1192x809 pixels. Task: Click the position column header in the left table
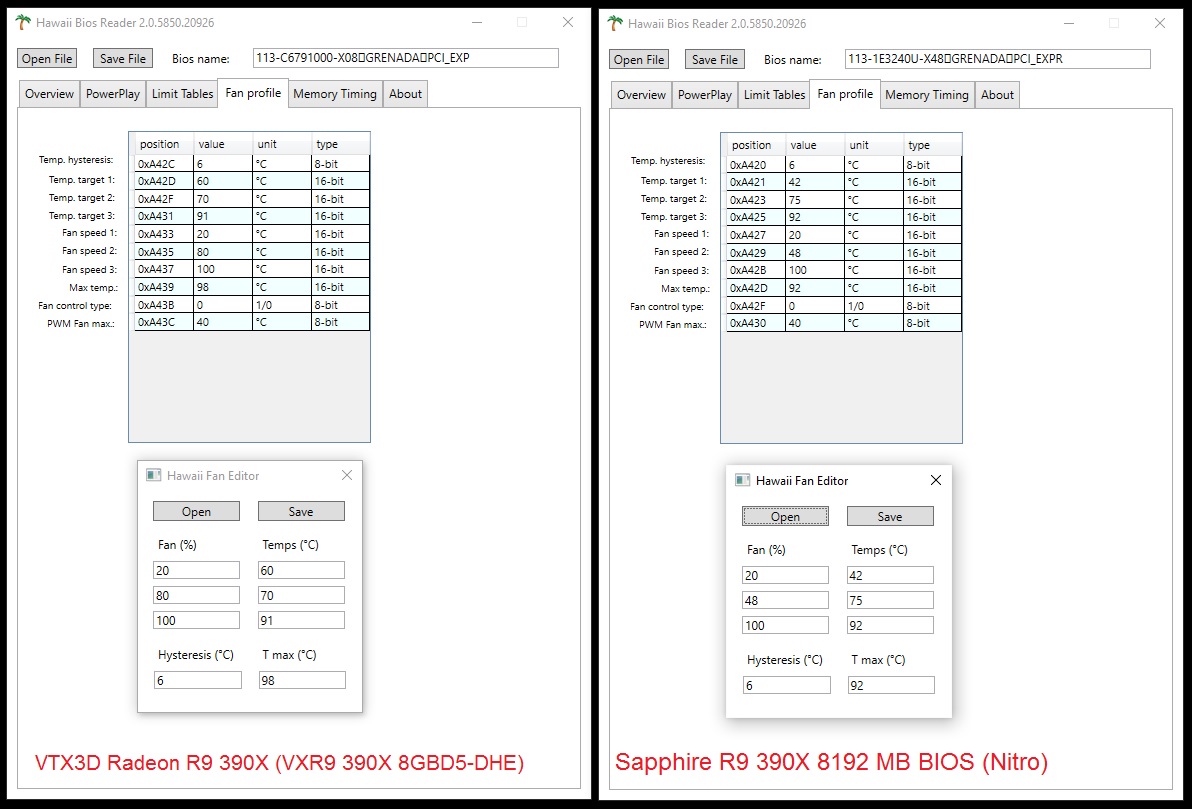click(x=164, y=144)
